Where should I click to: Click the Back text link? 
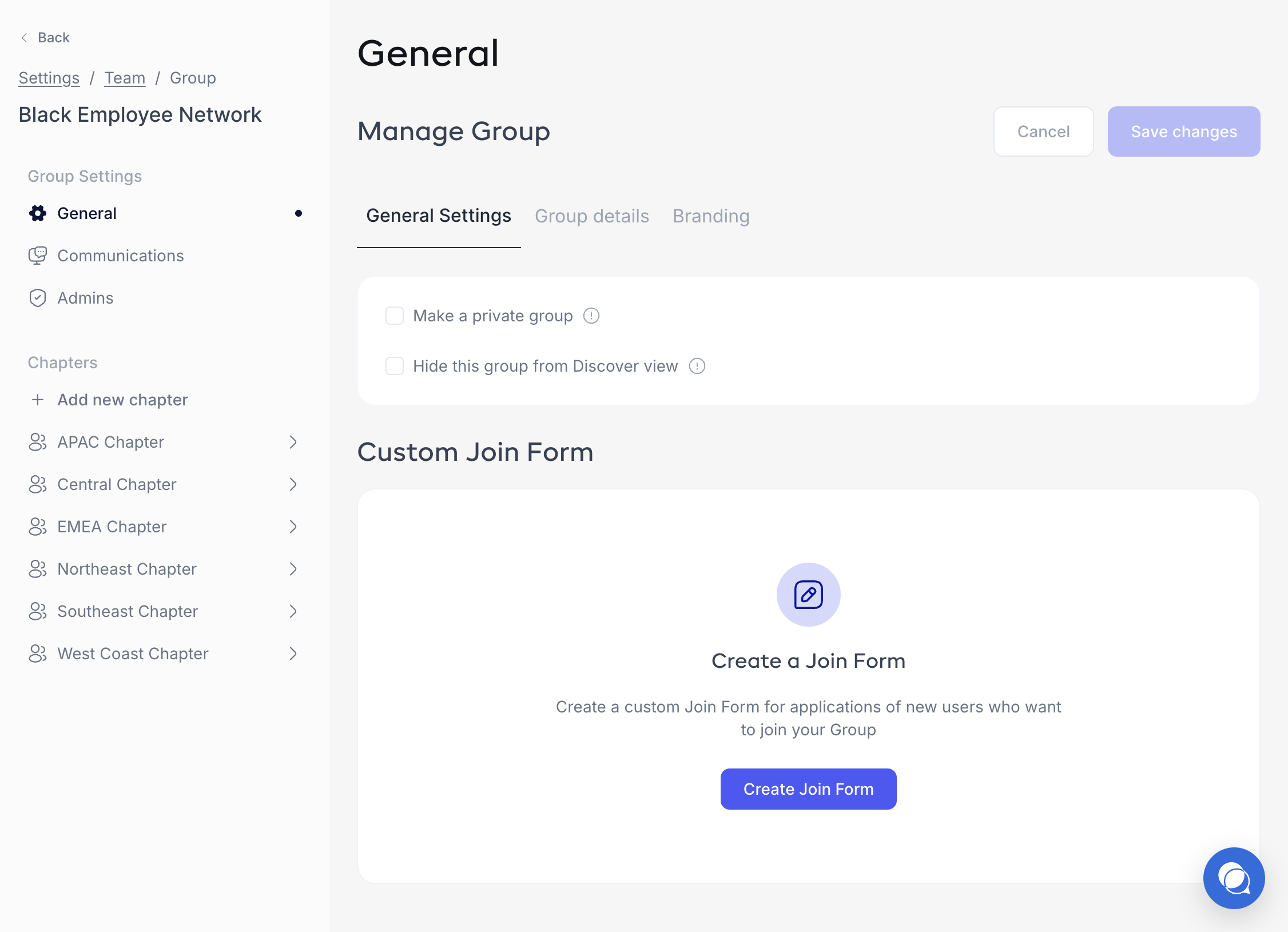[54, 38]
